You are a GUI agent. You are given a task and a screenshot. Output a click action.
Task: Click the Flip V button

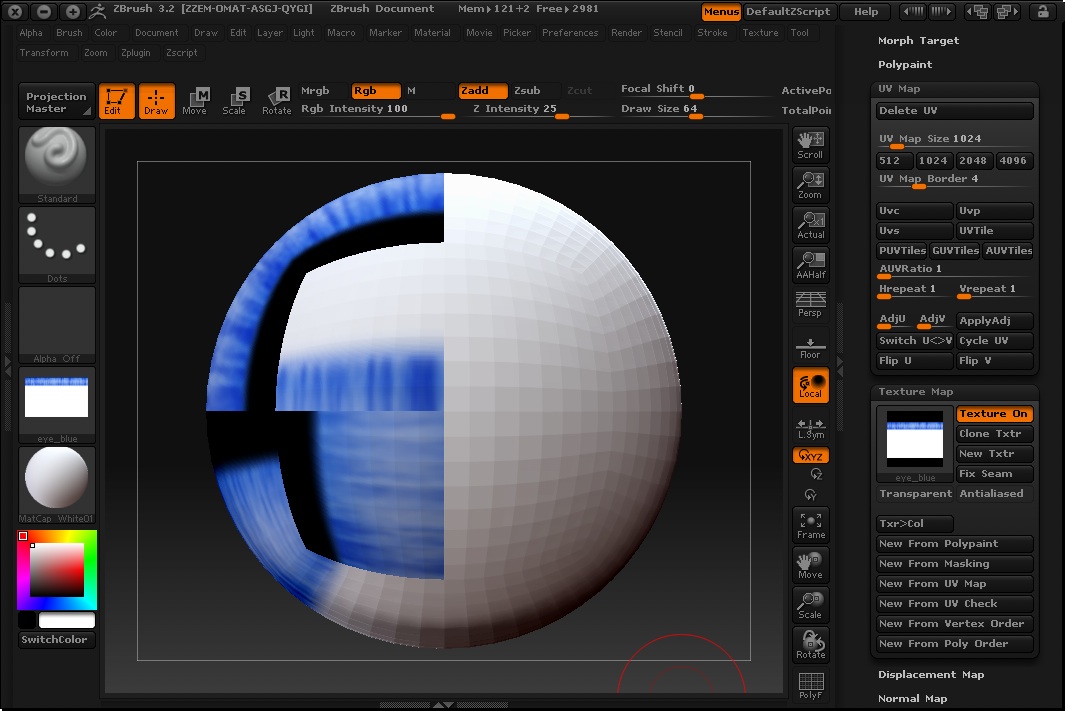pos(994,361)
